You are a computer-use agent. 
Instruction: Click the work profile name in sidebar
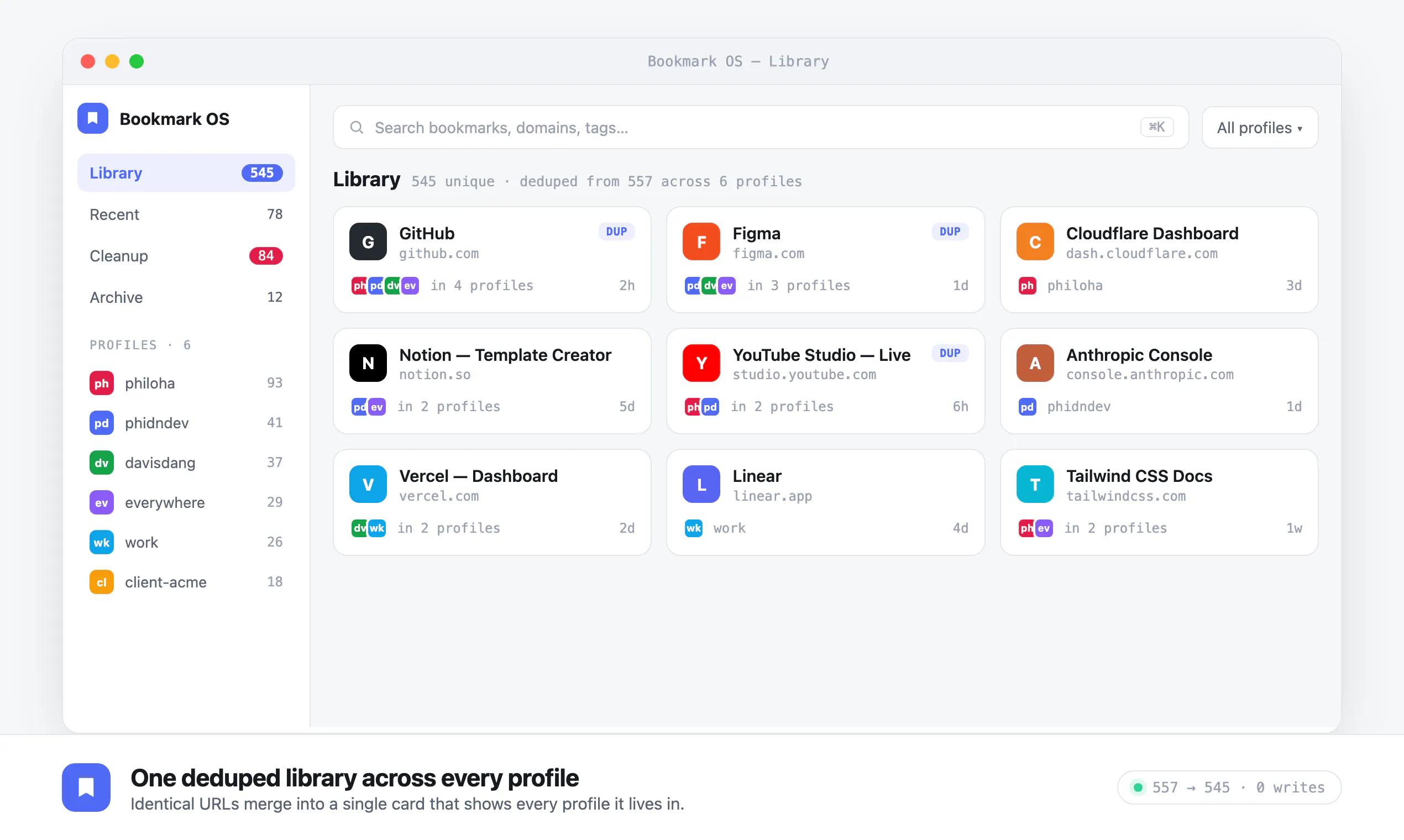[x=142, y=542]
